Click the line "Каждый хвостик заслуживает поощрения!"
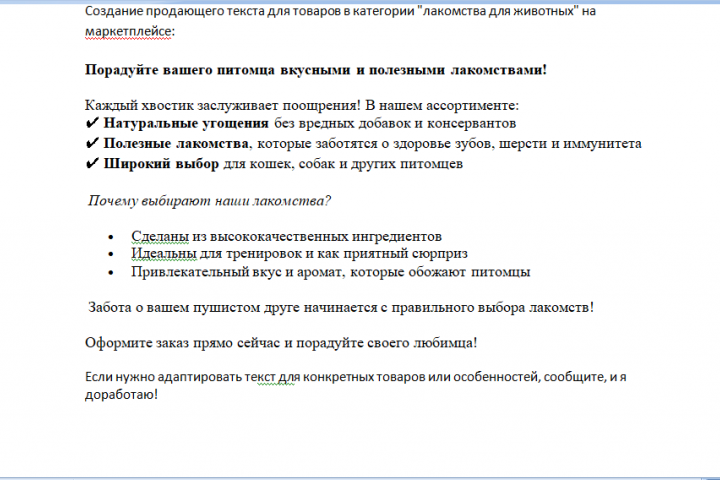Screen dimensions: 720x480 tap(223, 106)
